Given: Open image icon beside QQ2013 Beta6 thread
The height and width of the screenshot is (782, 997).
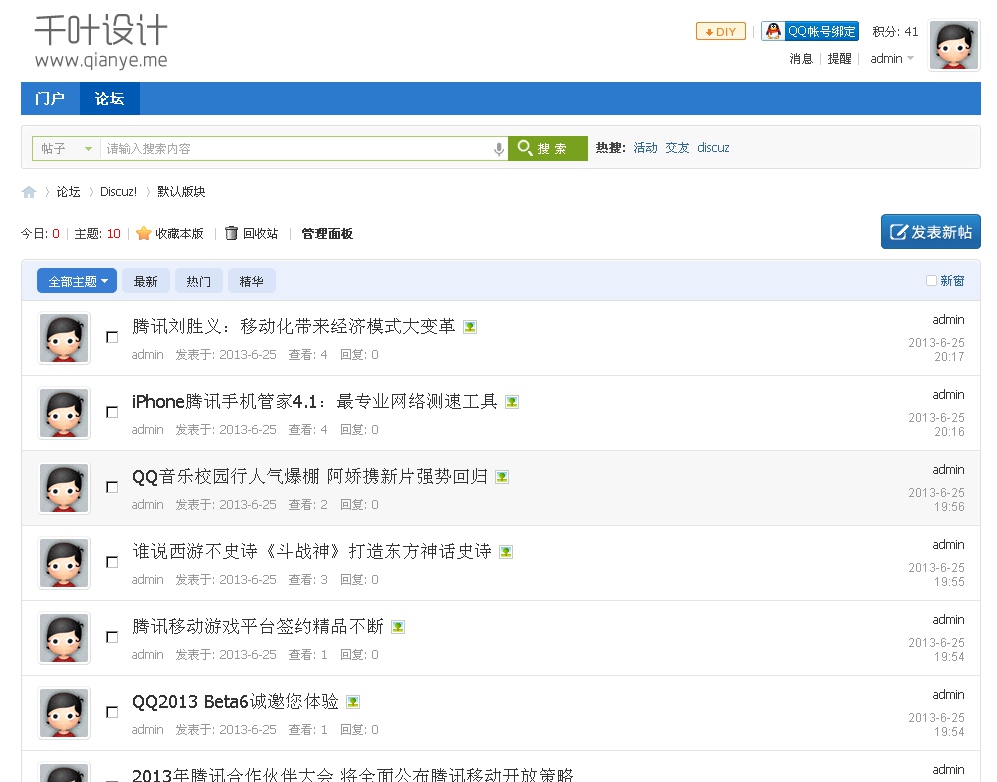Looking at the screenshot, I should coord(353,702).
